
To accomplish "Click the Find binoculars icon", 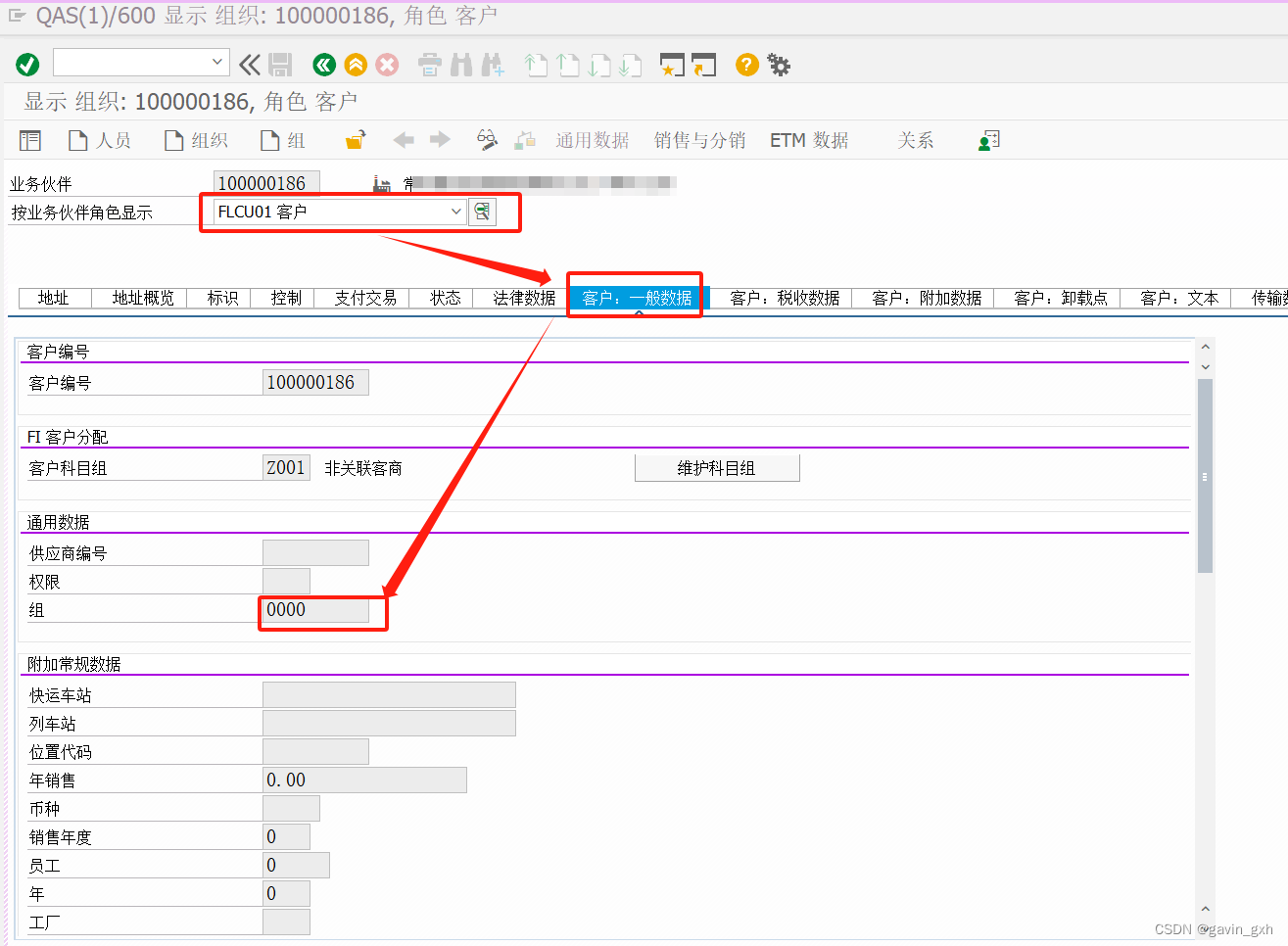I will pyautogui.click(x=461, y=65).
